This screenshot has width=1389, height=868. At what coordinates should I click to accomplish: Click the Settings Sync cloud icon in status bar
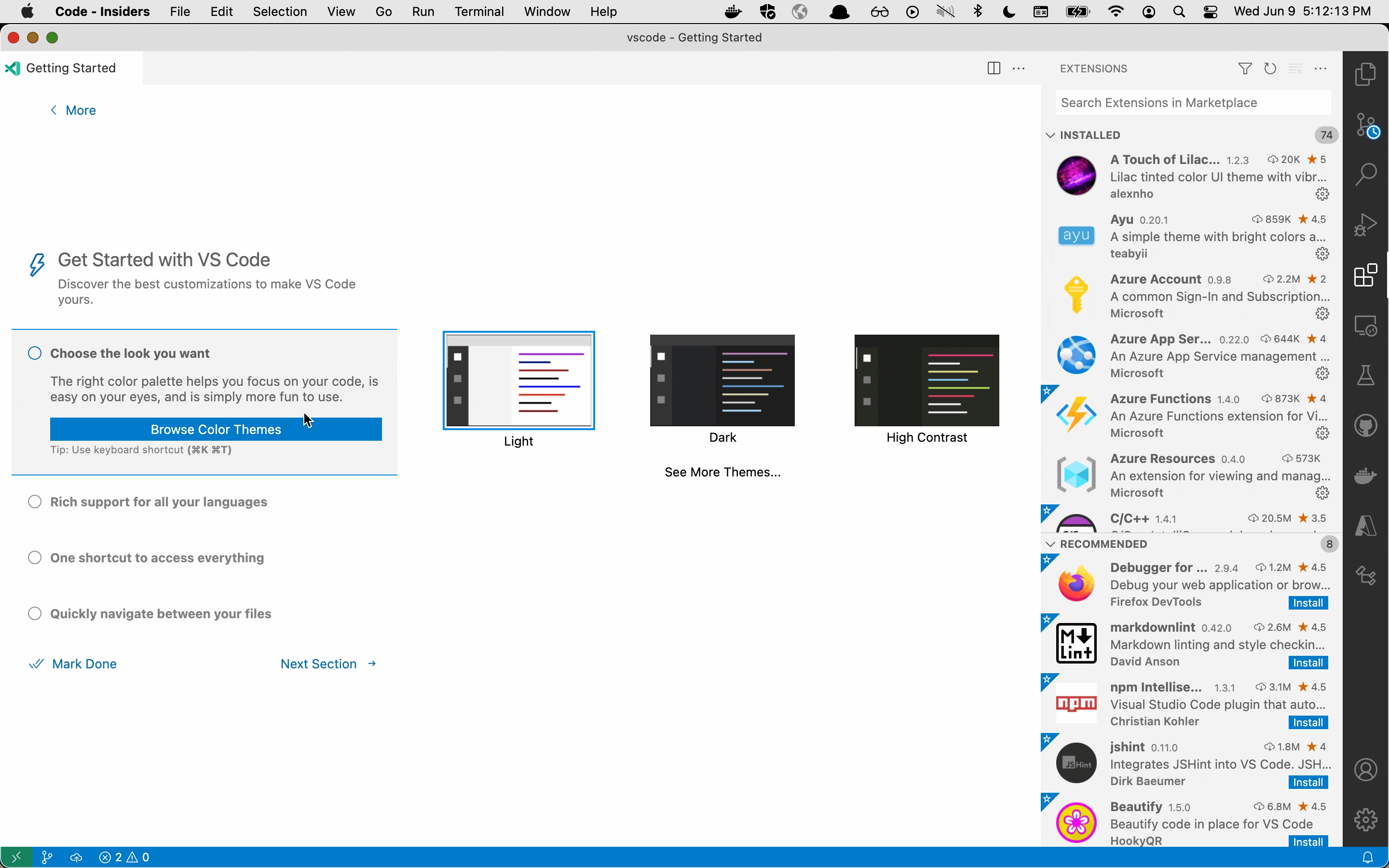click(77, 857)
